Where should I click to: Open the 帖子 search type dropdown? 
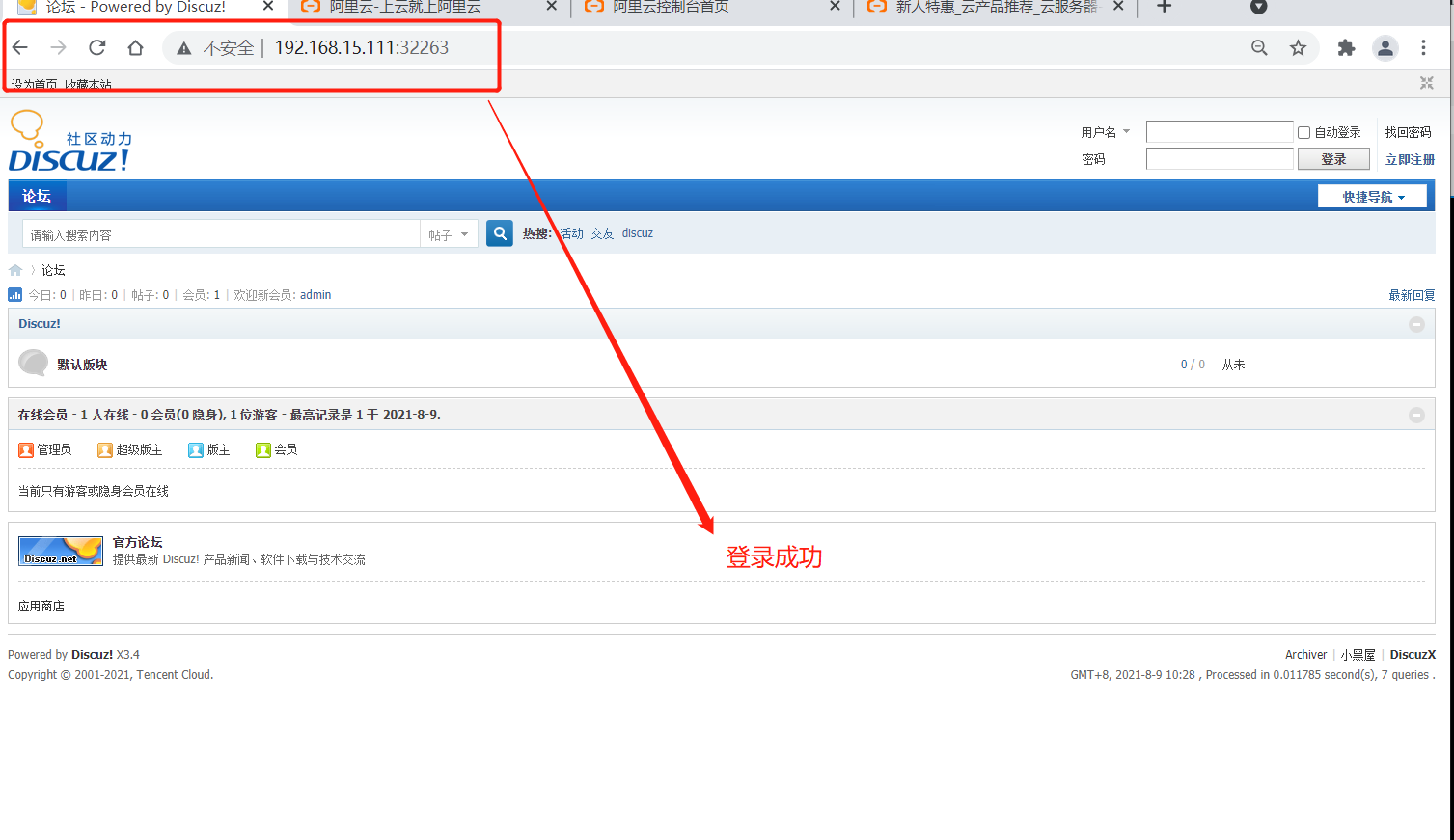click(x=449, y=234)
